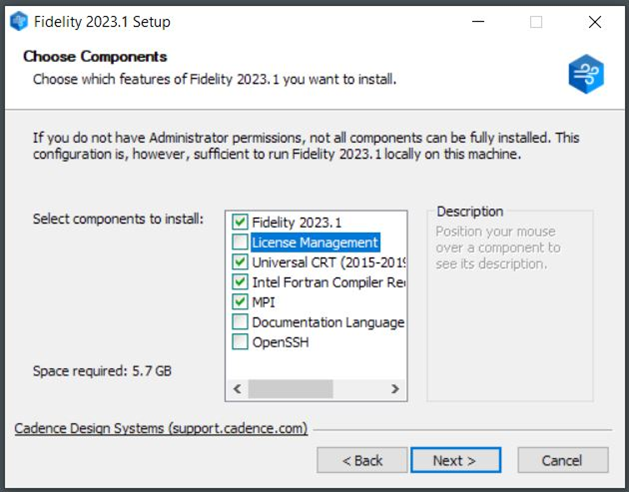Enable the Documentation Language checkbox
This screenshot has width=629, height=492.
click(240, 322)
